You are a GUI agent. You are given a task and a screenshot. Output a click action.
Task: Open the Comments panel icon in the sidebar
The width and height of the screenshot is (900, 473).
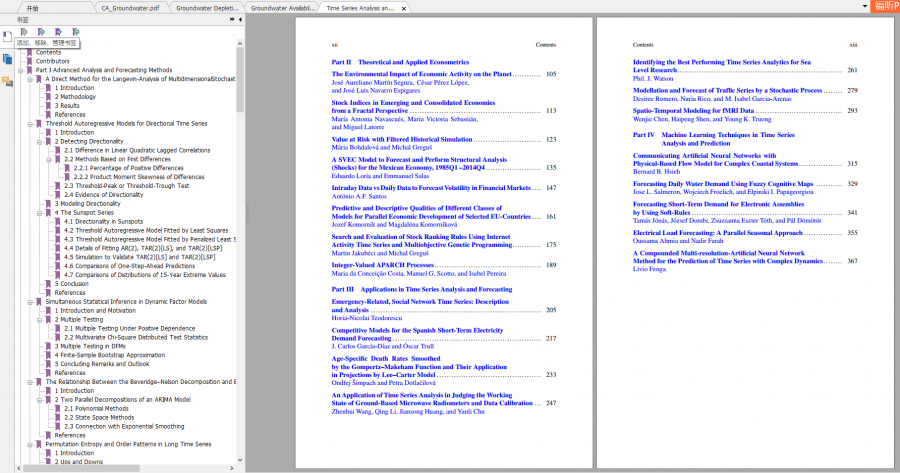point(7,82)
